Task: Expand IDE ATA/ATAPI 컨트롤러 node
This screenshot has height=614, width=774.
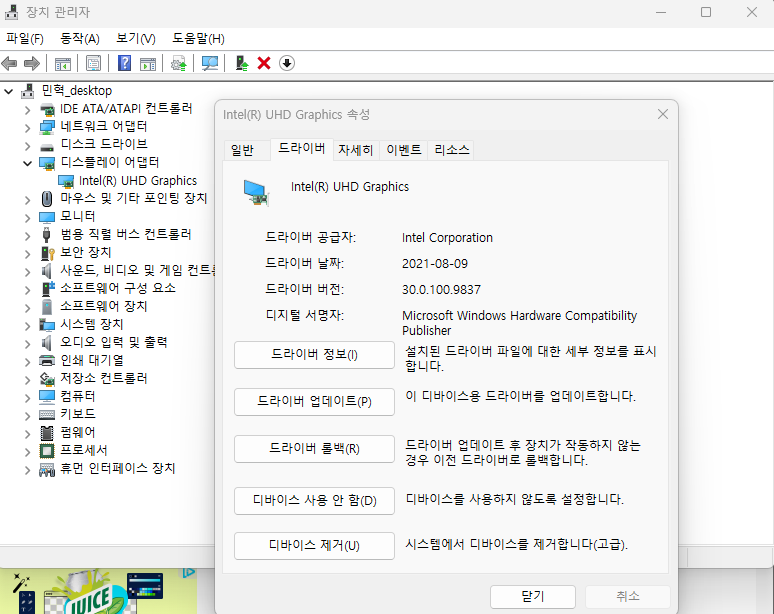Action: (x=28, y=110)
